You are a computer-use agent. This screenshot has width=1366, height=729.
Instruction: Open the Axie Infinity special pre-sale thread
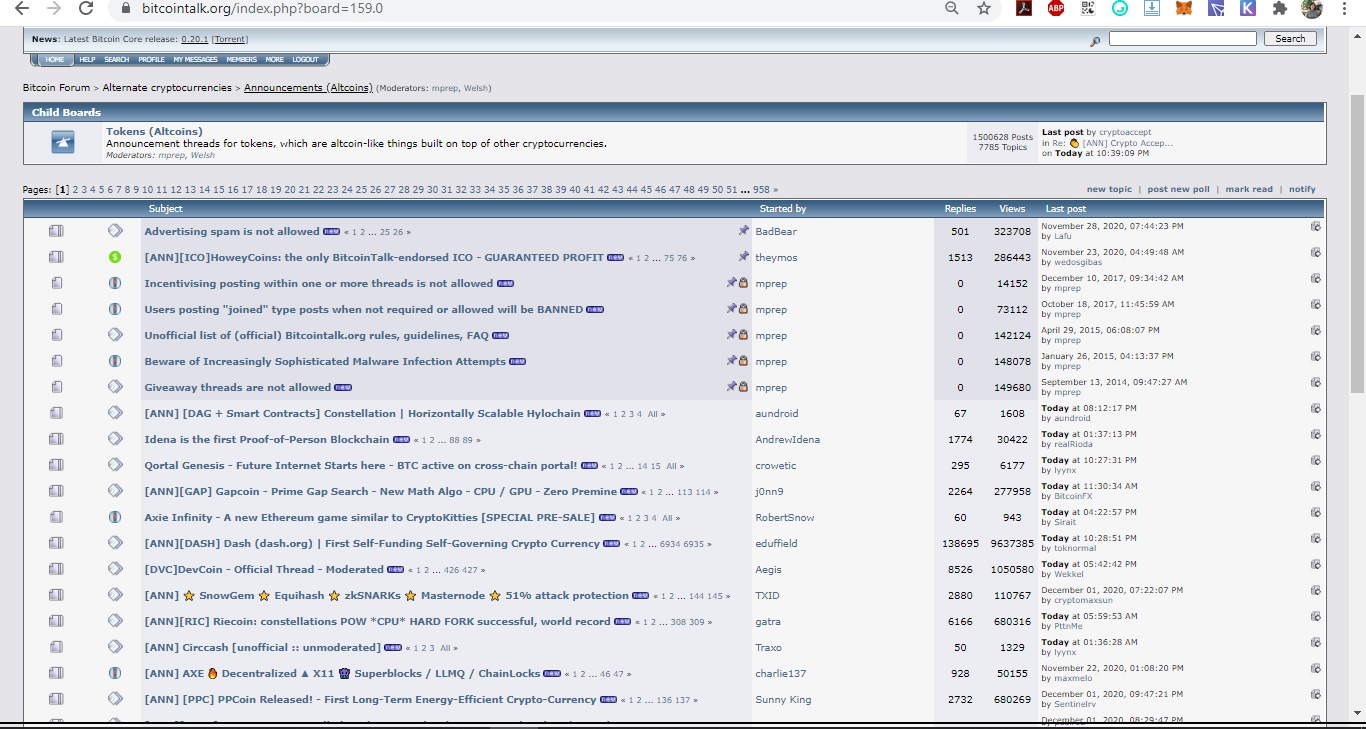pyautogui.click(x=369, y=517)
